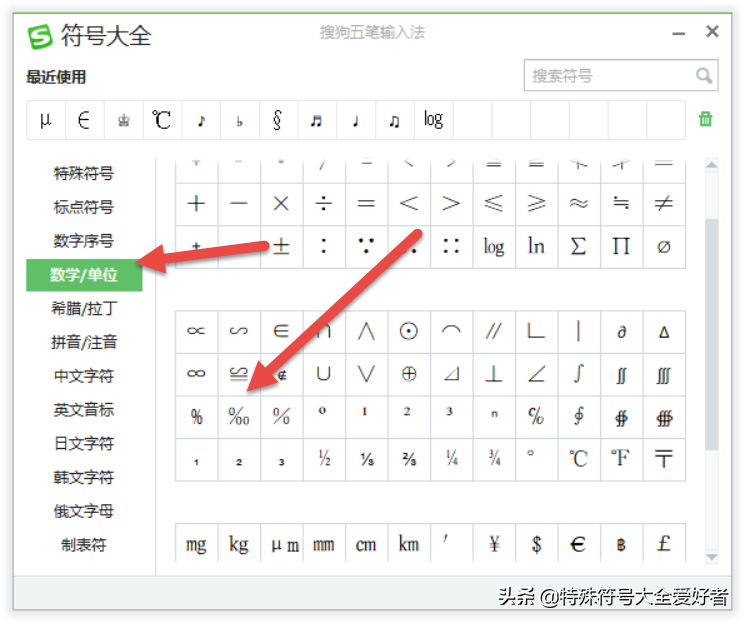Close the 符号大全 window
The height and width of the screenshot is (623, 745).
tap(712, 31)
